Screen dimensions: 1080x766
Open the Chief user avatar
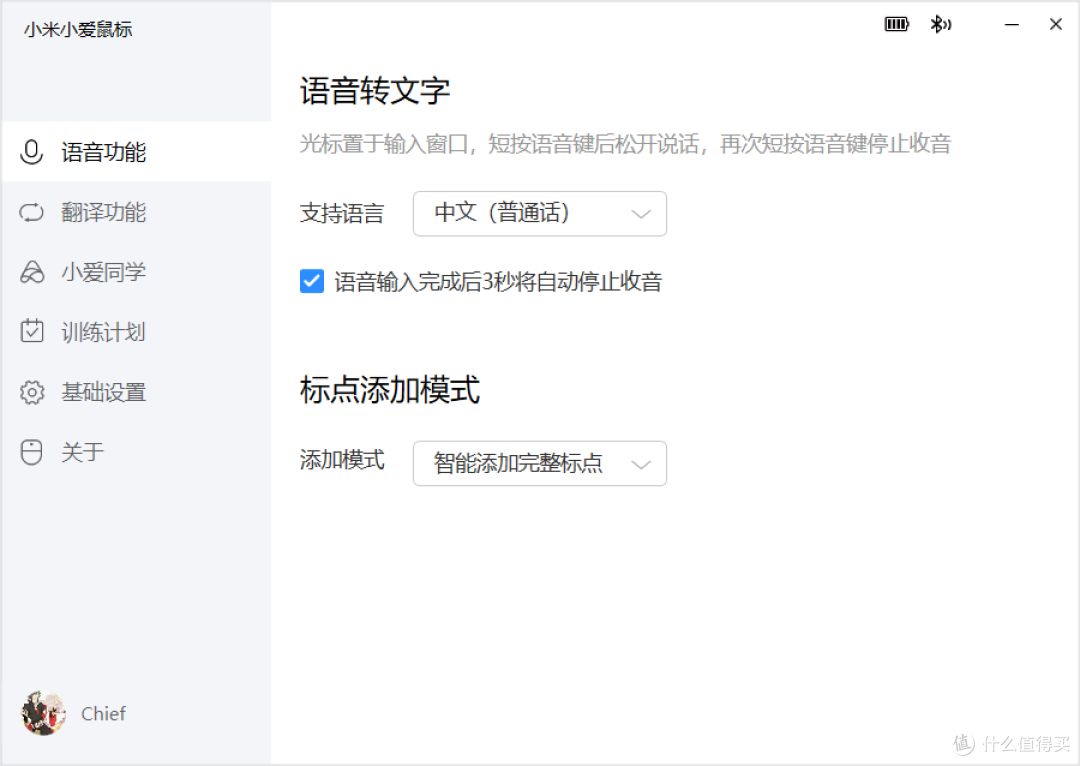[x=43, y=713]
